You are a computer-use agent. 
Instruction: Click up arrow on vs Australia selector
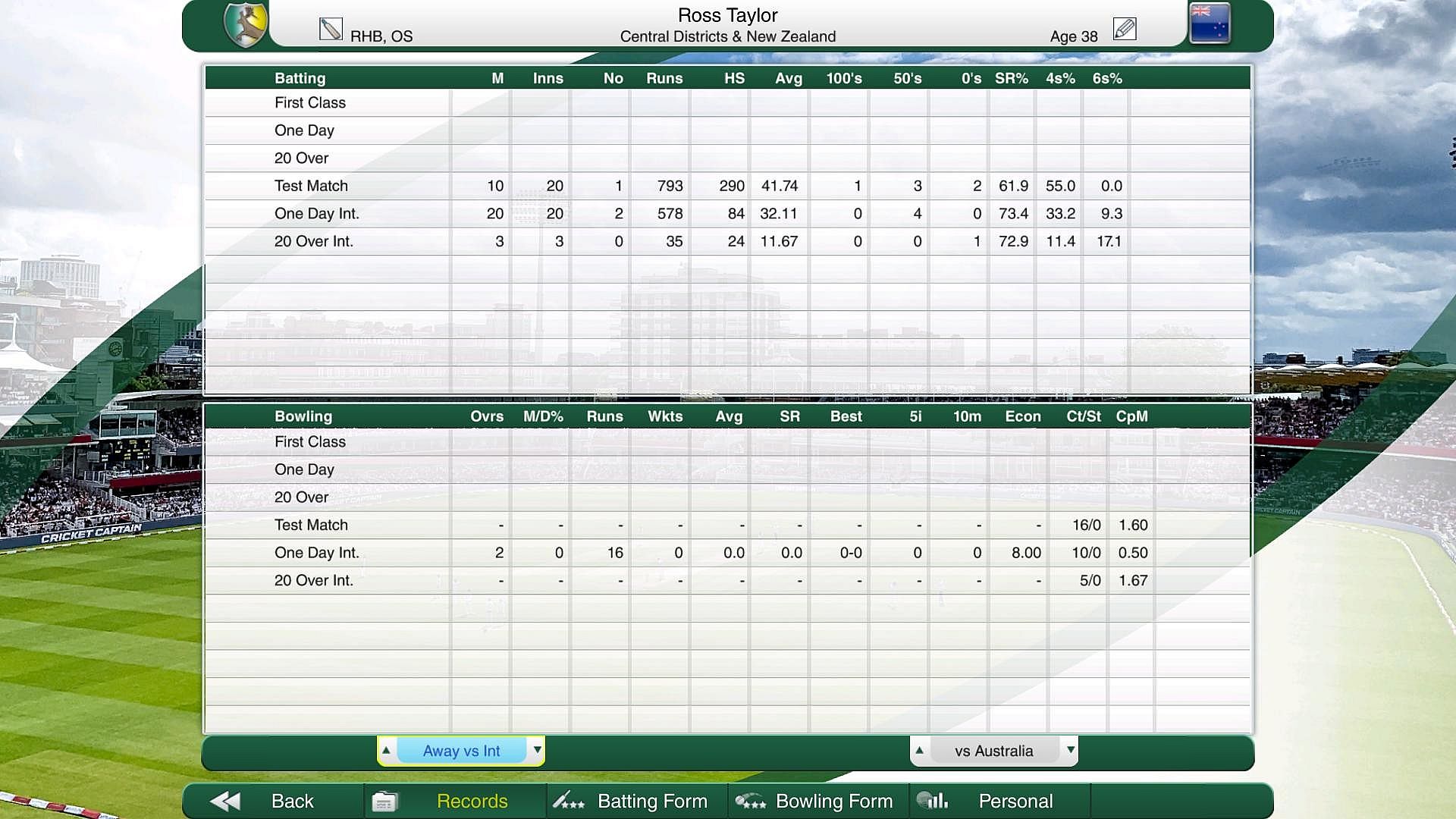click(x=919, y=750)
